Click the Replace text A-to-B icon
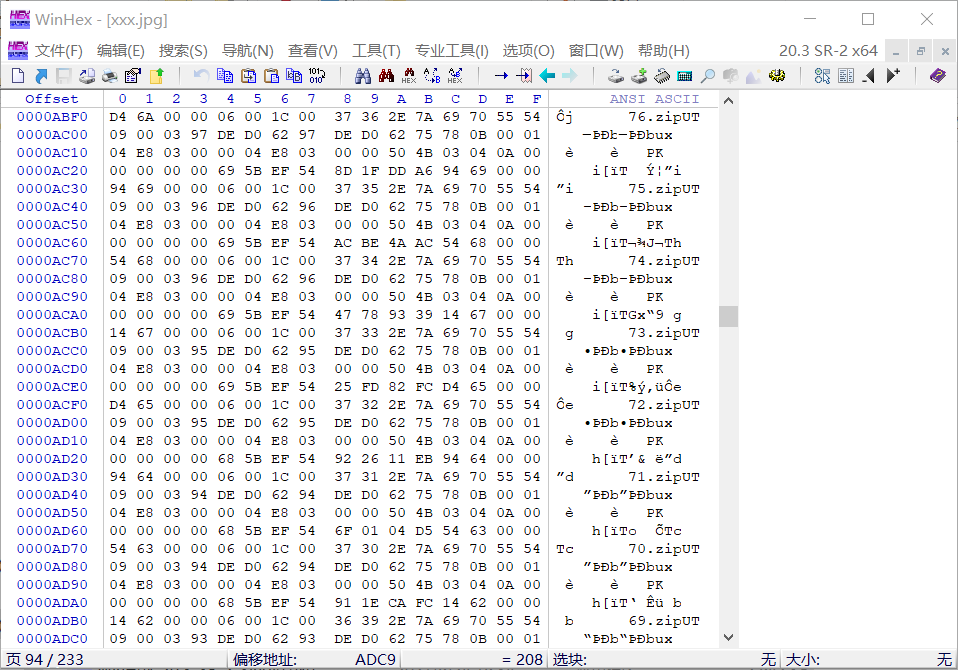958x670 pixels. (432, 76)
